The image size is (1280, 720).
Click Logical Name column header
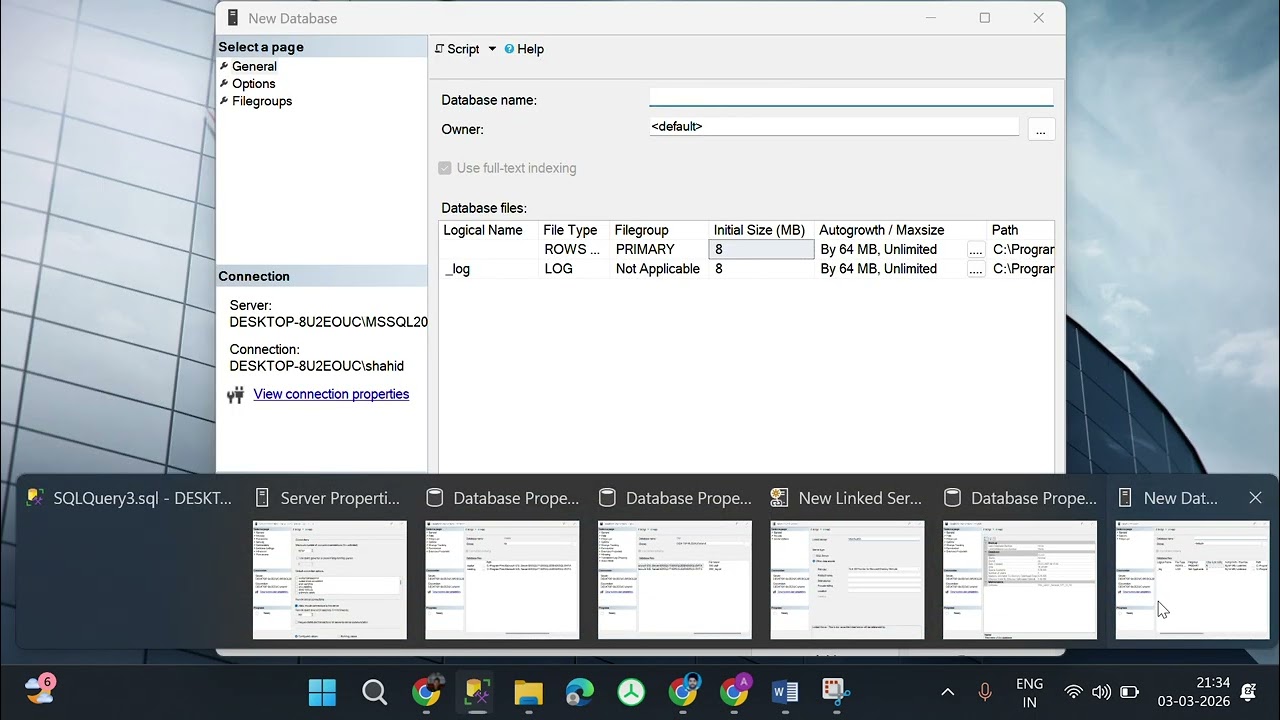click(x=489, y=230)
